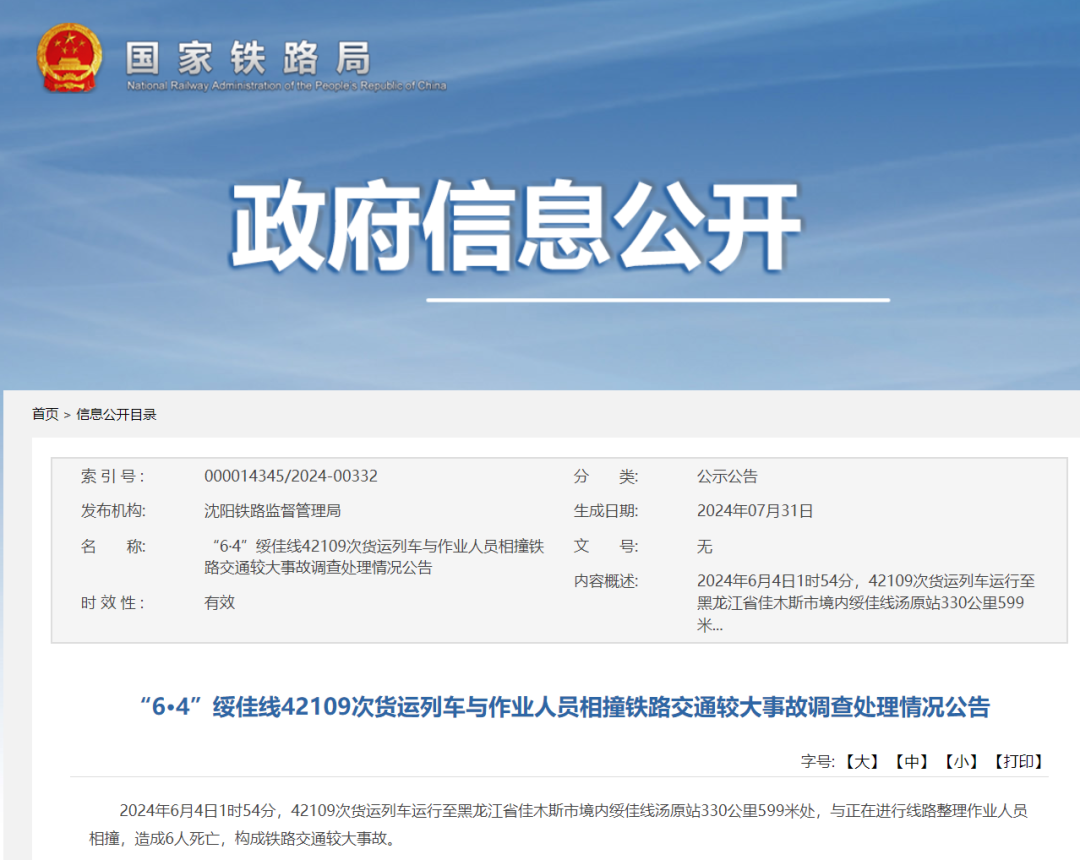Select the index number 000014345/2024-00332
The height and width of the screenshot is (860, 1080).
coord(290,475)
